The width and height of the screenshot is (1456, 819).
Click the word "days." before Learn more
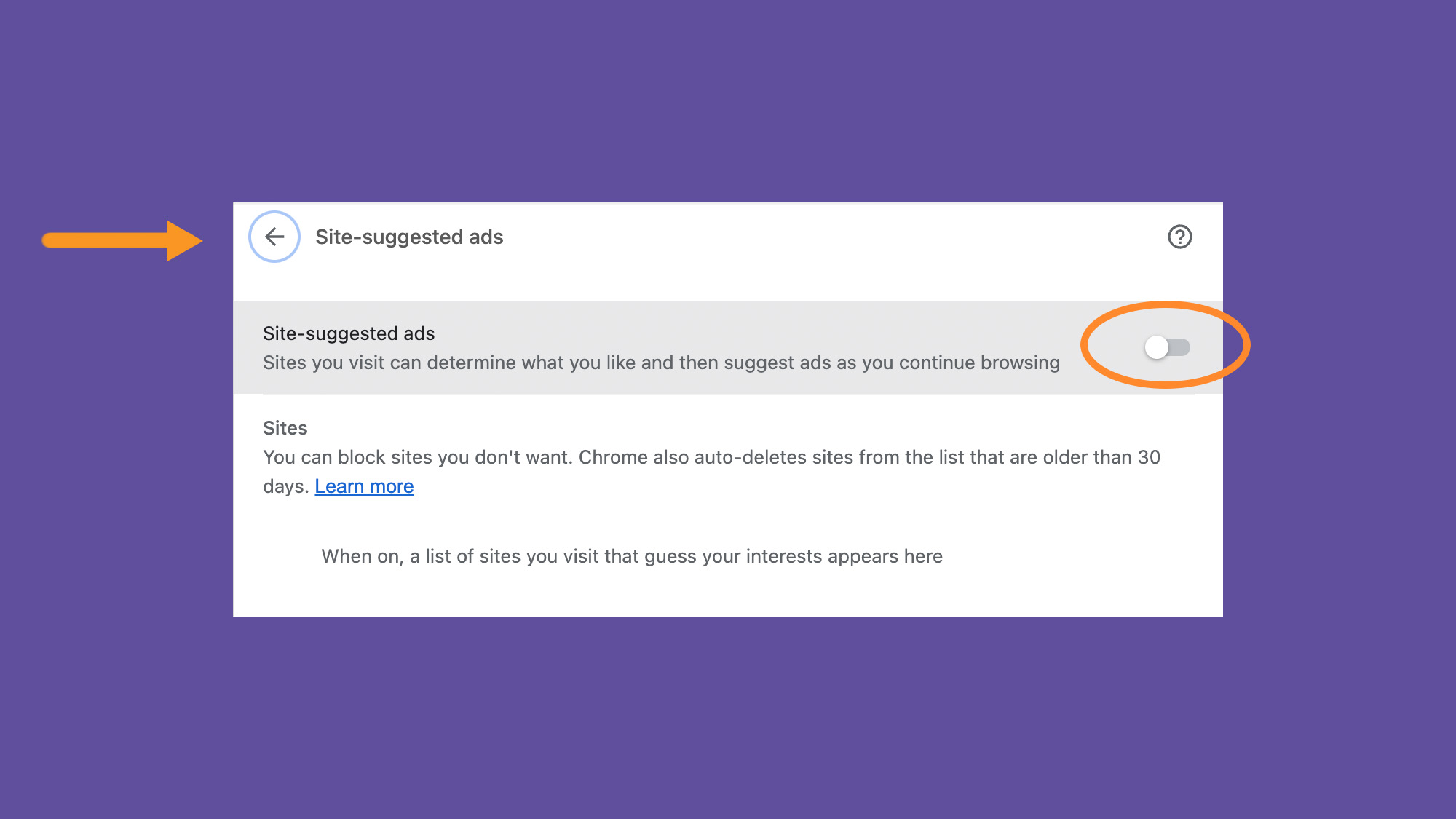tap(286, 486)
